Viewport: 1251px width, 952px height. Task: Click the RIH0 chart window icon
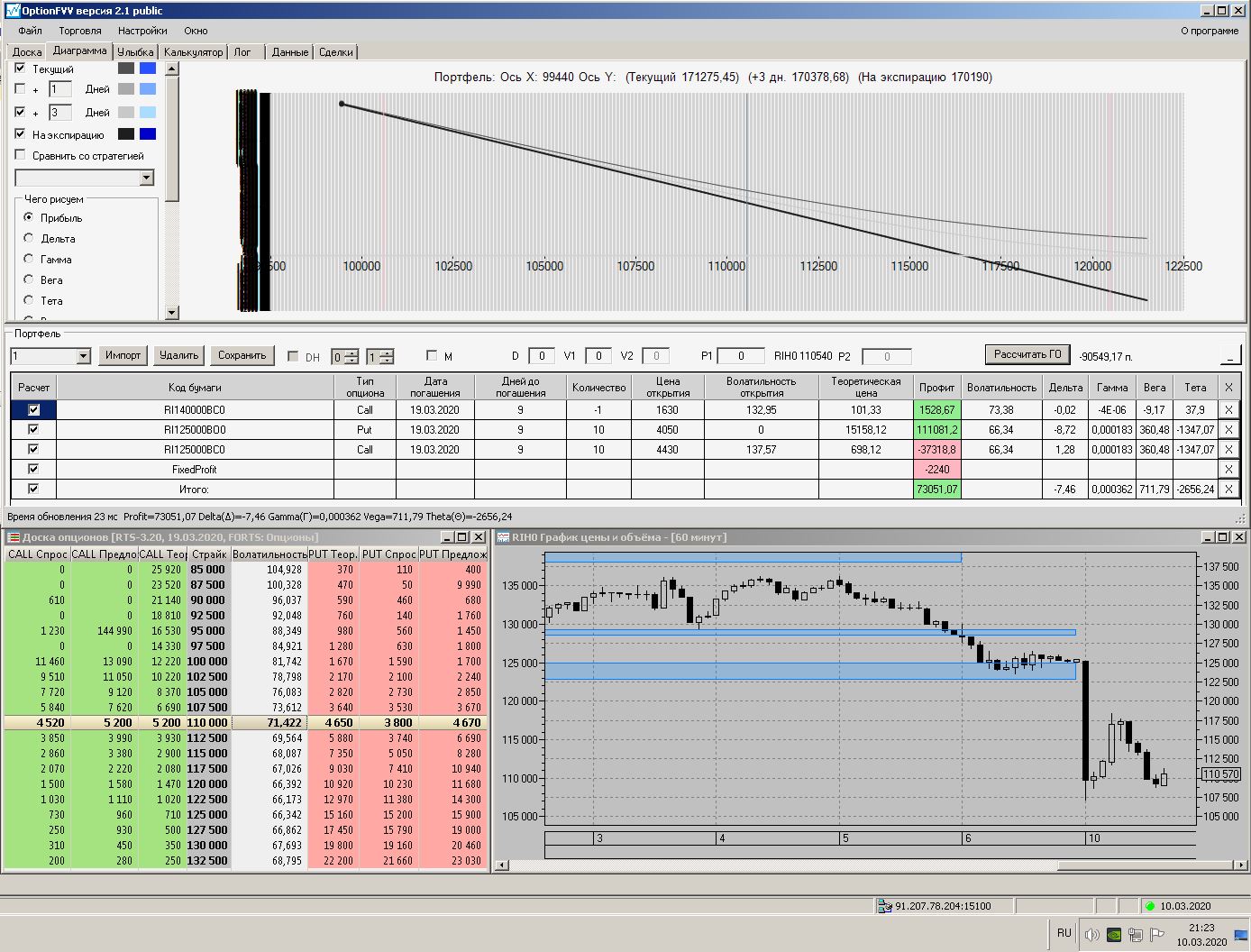pyautogui.click(x=504, y=537)
